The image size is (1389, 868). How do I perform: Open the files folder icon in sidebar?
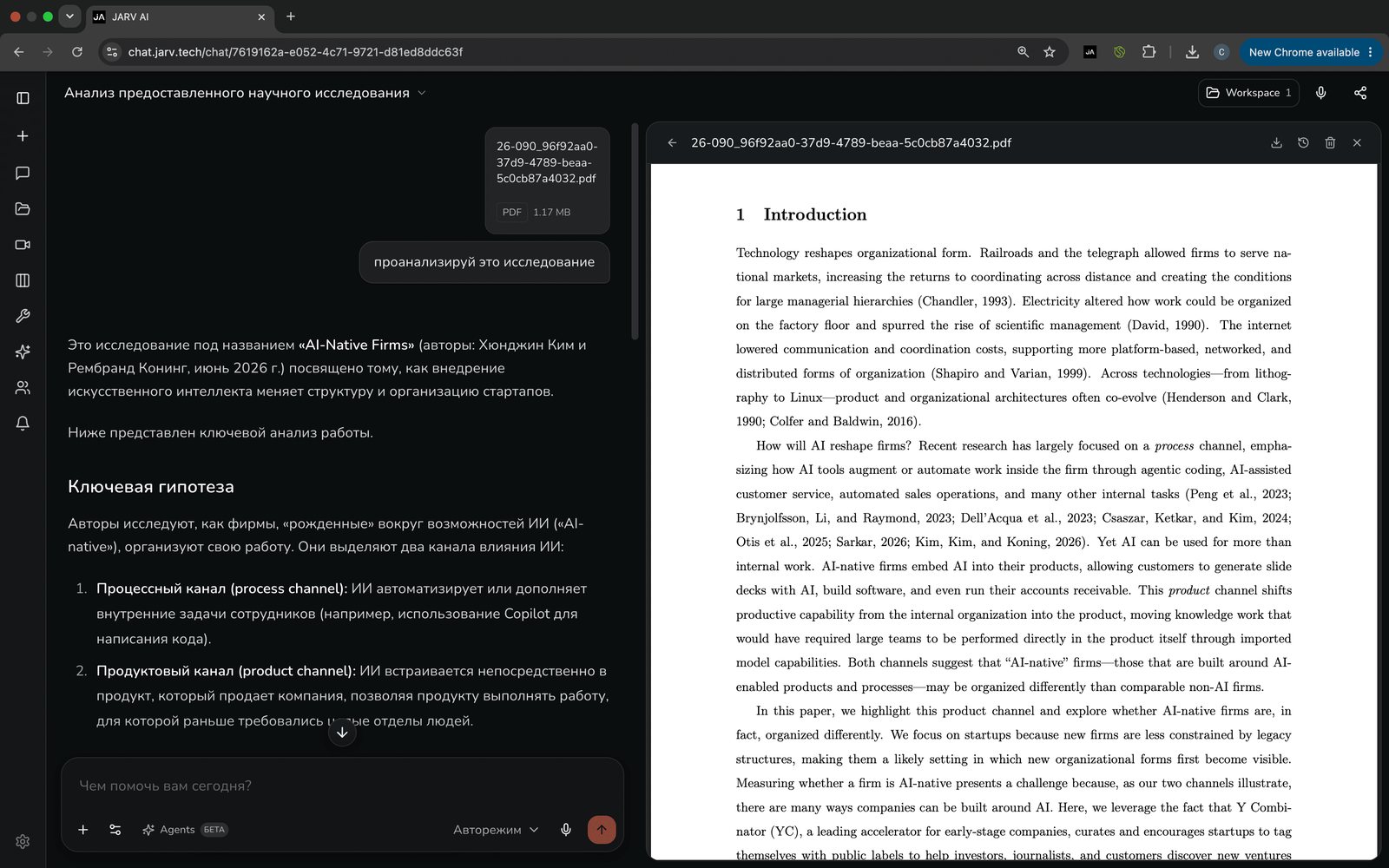(23, 208)
